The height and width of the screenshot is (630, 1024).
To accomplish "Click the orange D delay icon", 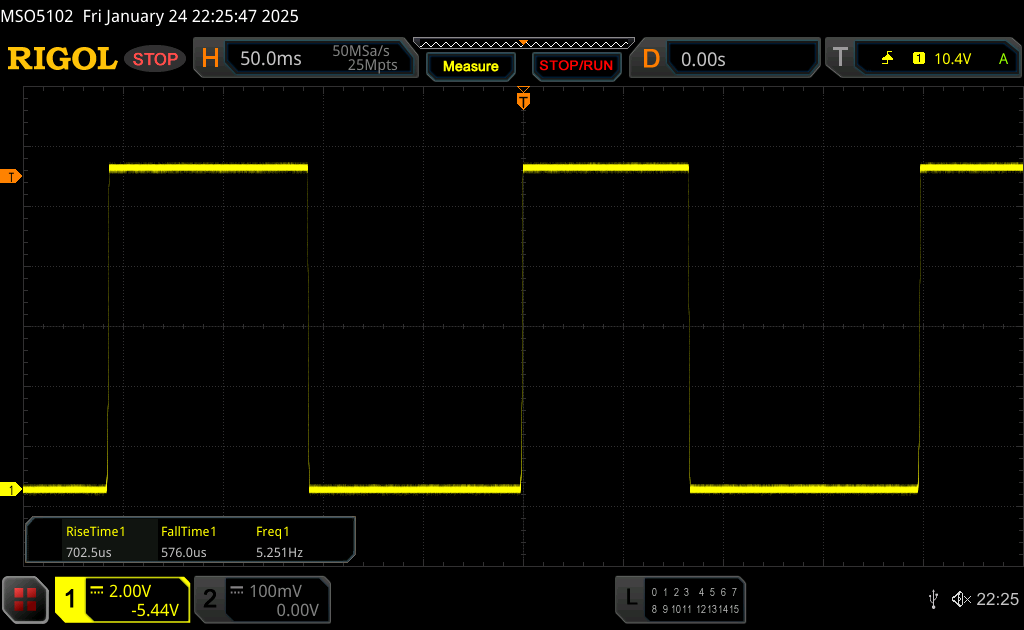I will [x=651, y=59].
